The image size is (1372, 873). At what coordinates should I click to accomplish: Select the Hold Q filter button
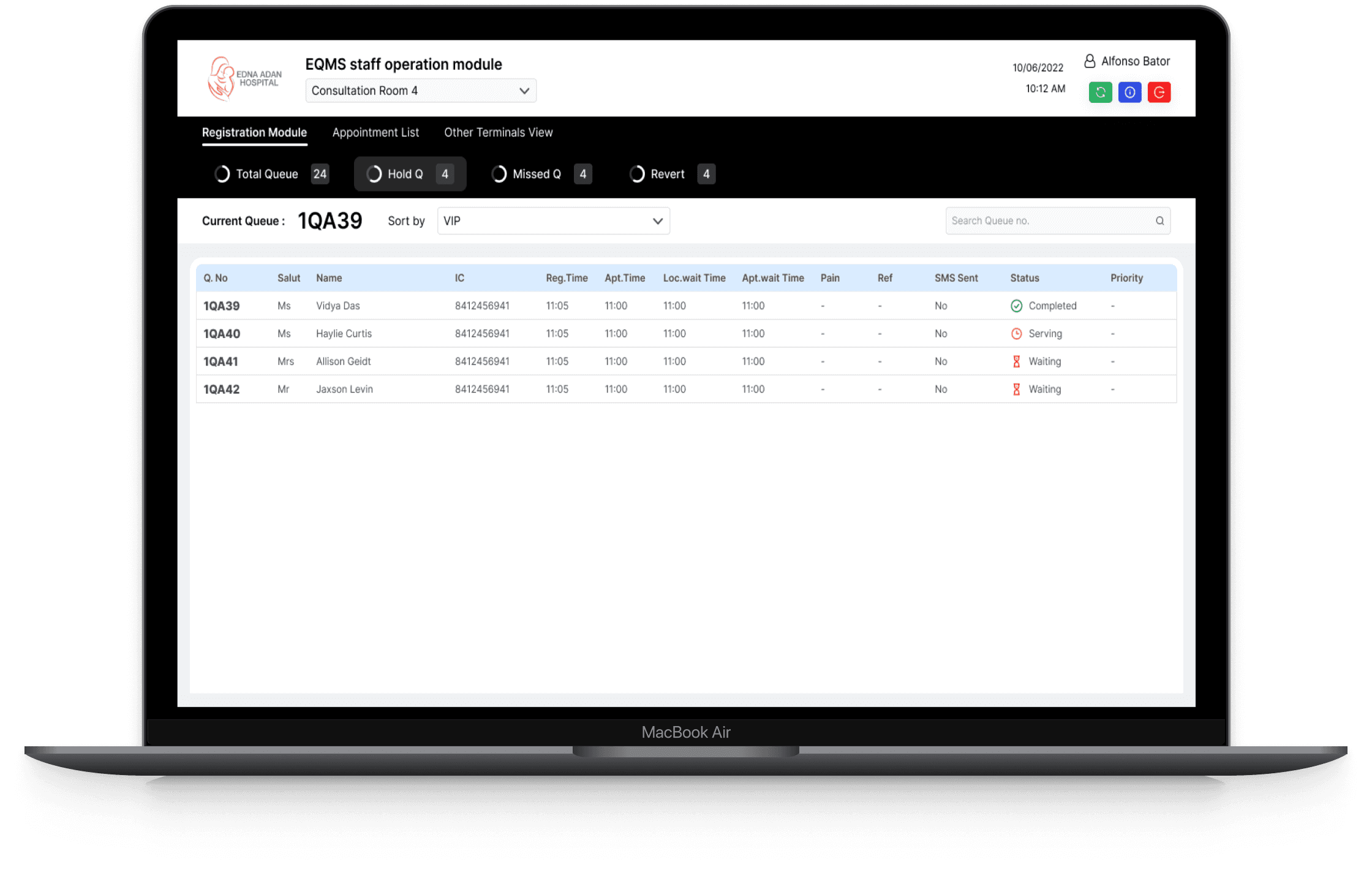[x=410, y=174]
